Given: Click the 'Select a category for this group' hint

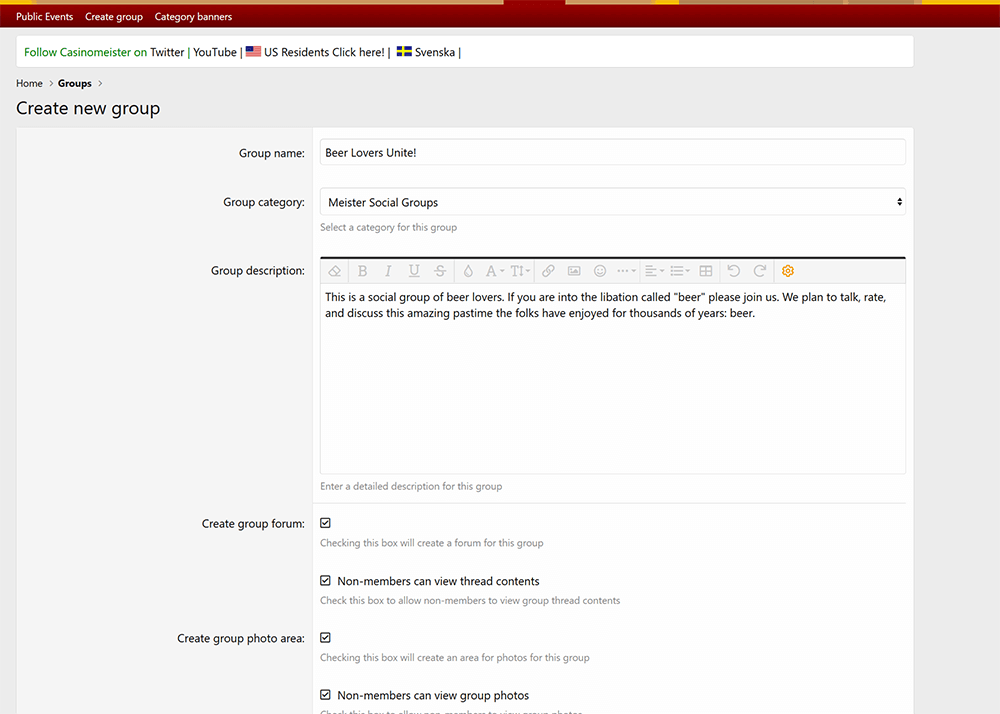Looking at the screenshot, I should tap(388, 228).
